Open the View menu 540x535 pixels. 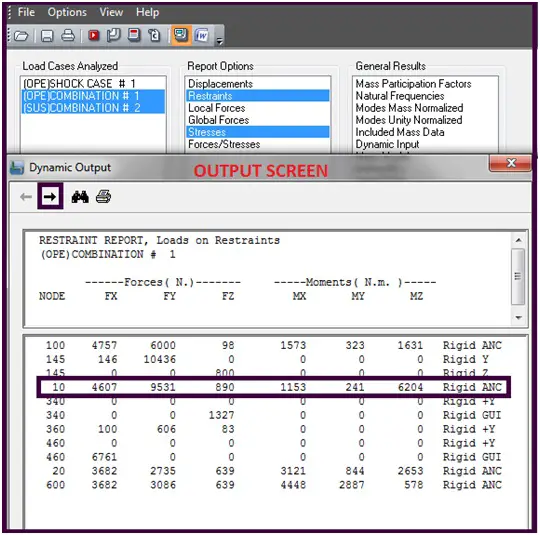[111, 12]
